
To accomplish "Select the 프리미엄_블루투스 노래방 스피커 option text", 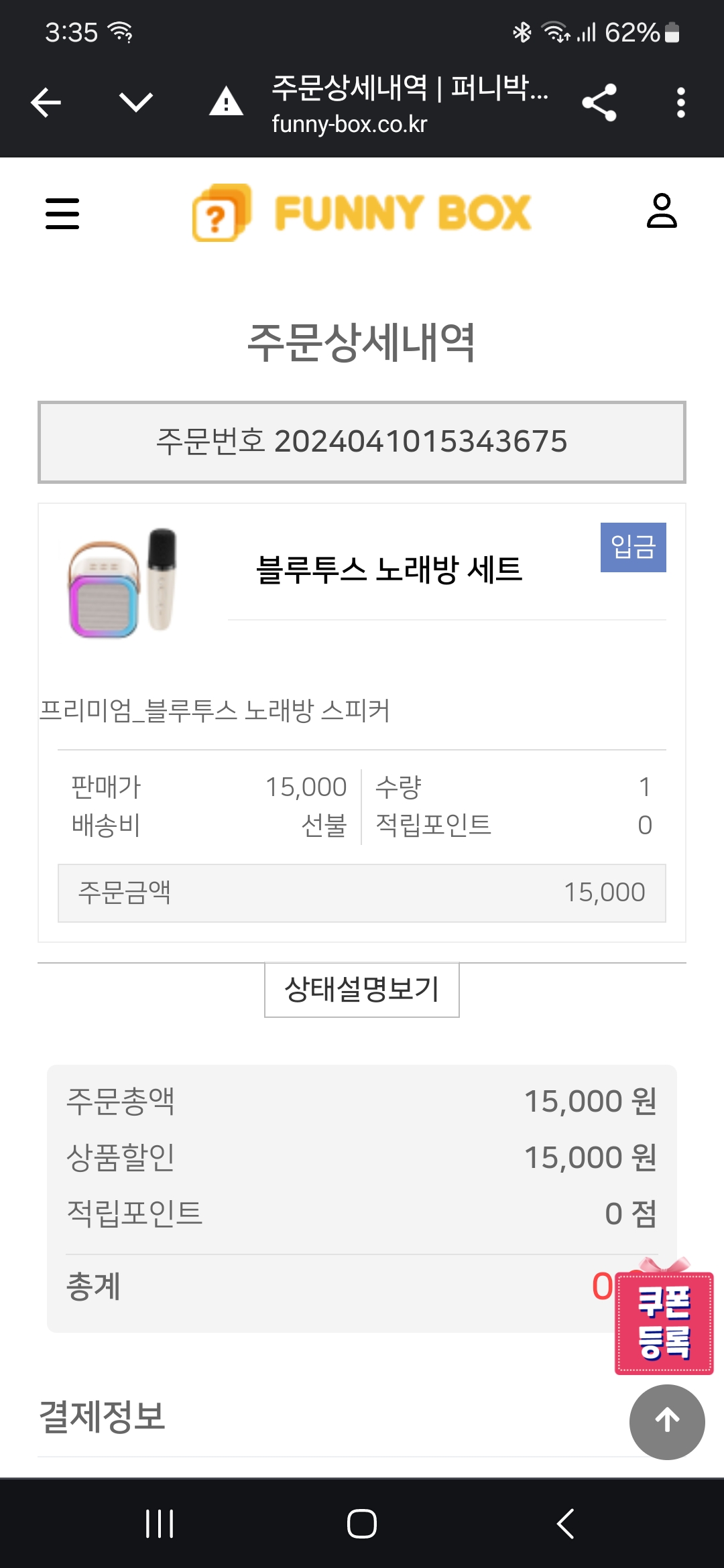I will [215, 710].
